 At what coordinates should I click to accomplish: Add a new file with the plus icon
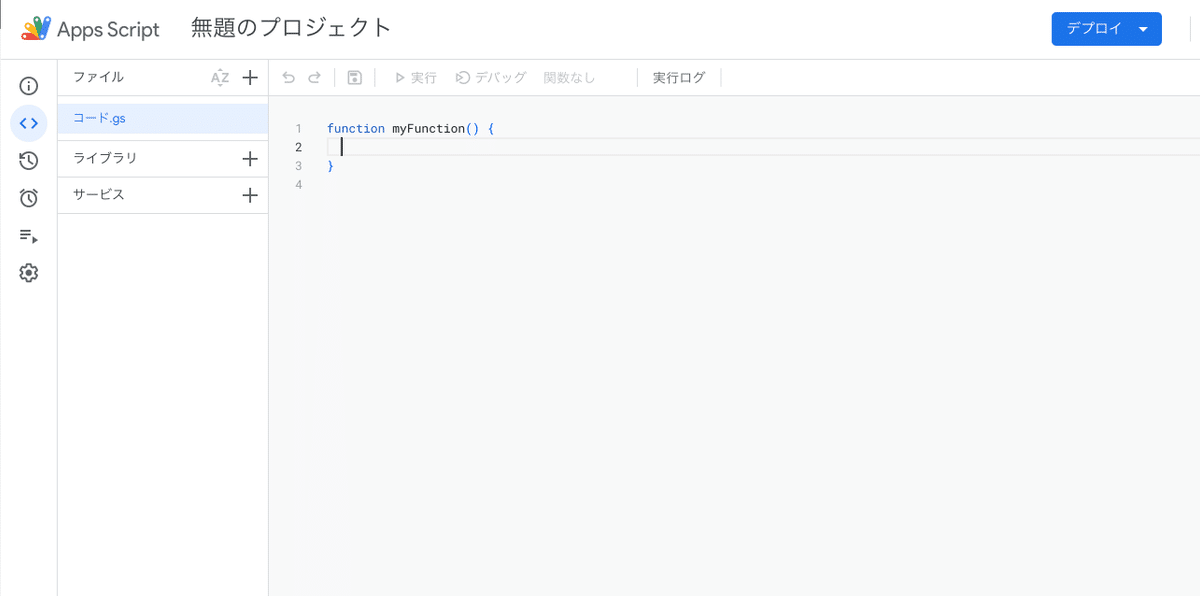coord(250,77)
